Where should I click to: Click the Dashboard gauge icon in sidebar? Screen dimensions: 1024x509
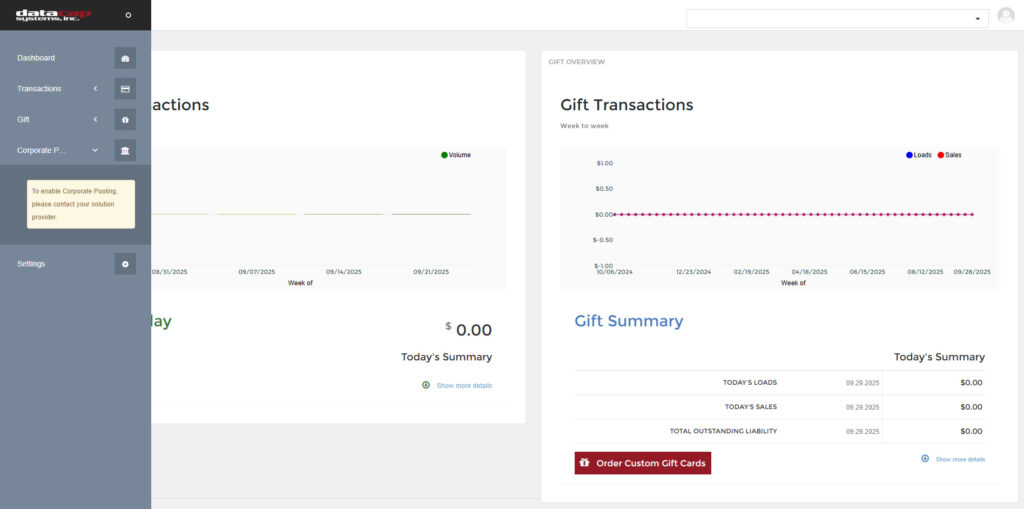pos(125,58)
